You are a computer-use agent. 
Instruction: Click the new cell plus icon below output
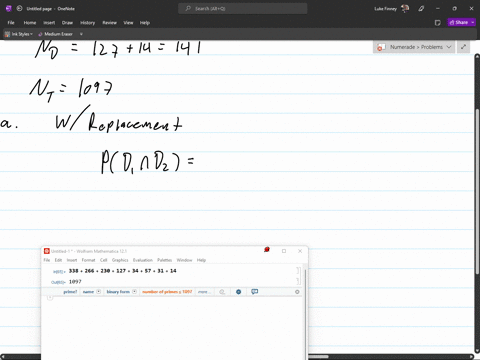50,297
